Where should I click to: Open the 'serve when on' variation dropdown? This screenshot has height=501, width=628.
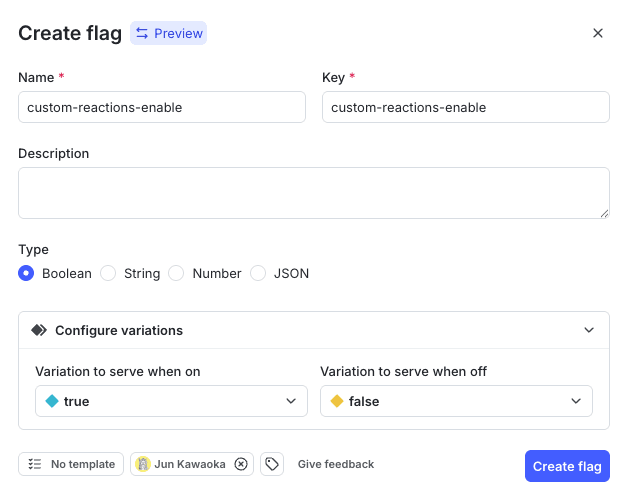click(171, 401)
